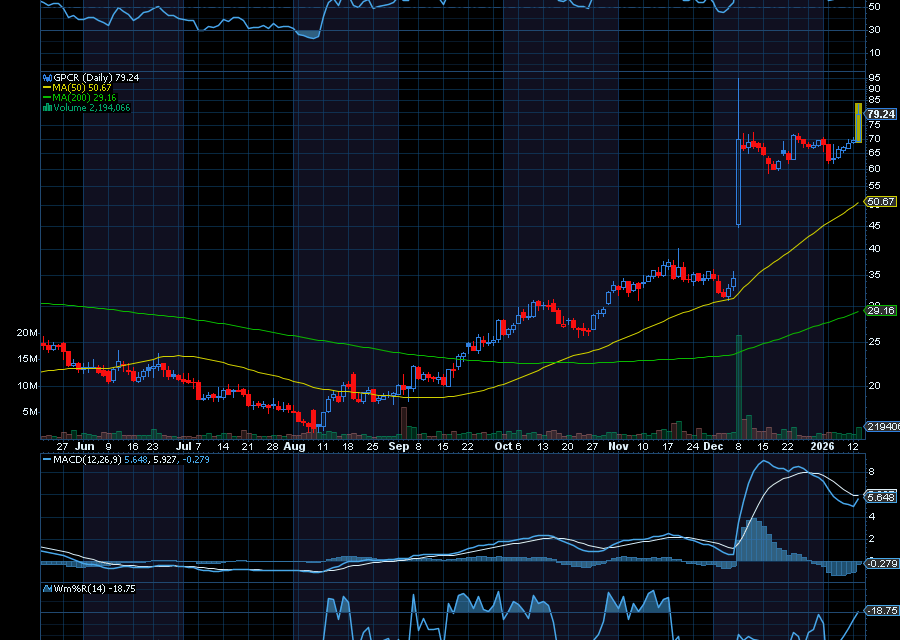Click the Wm%R indicator area icon
This screenshot has width=900, height=640.
point(46,589)
